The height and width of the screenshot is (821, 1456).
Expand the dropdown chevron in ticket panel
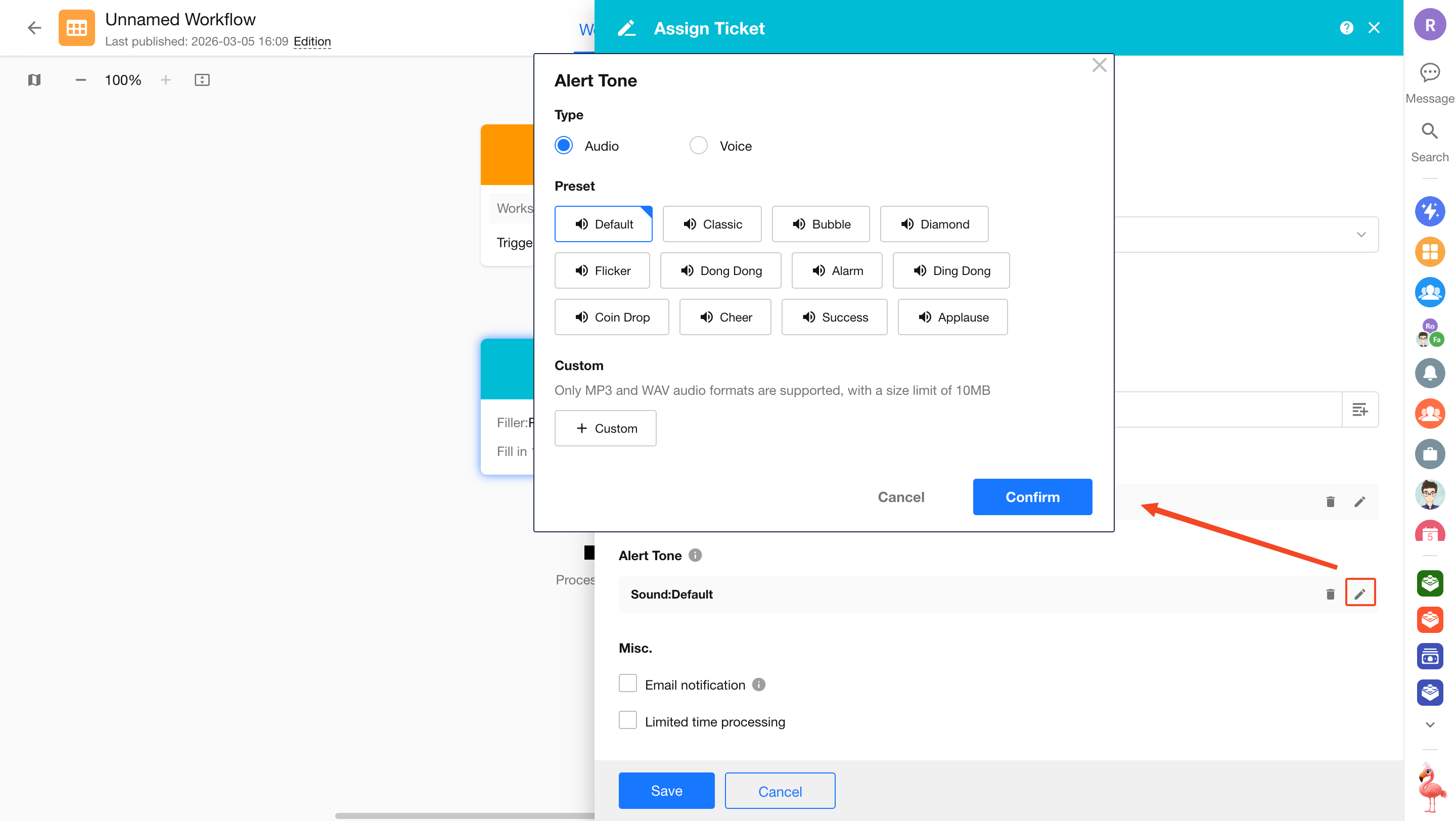1361,235
